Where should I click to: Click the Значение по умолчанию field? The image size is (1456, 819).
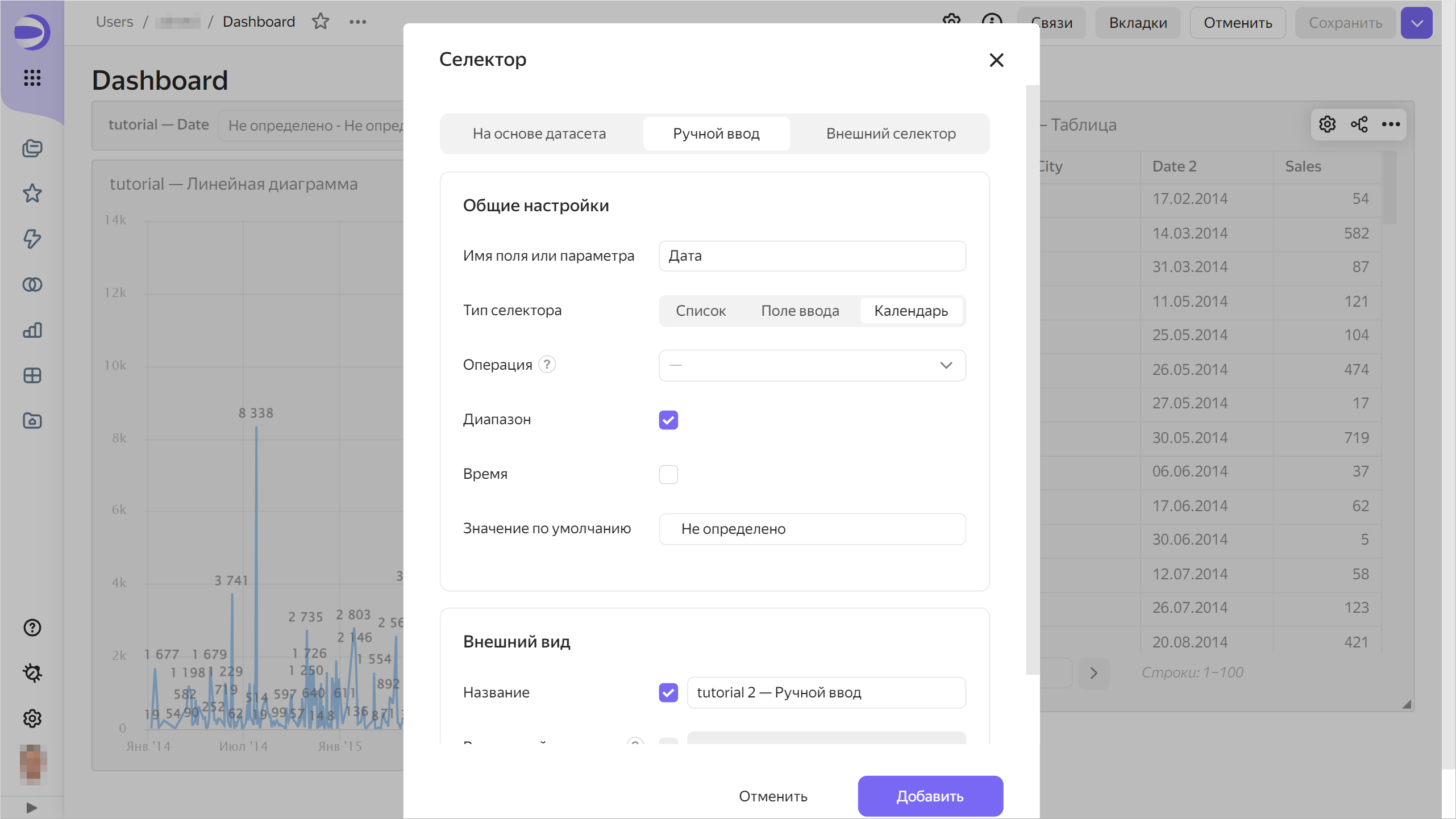[x=812, y=529]
